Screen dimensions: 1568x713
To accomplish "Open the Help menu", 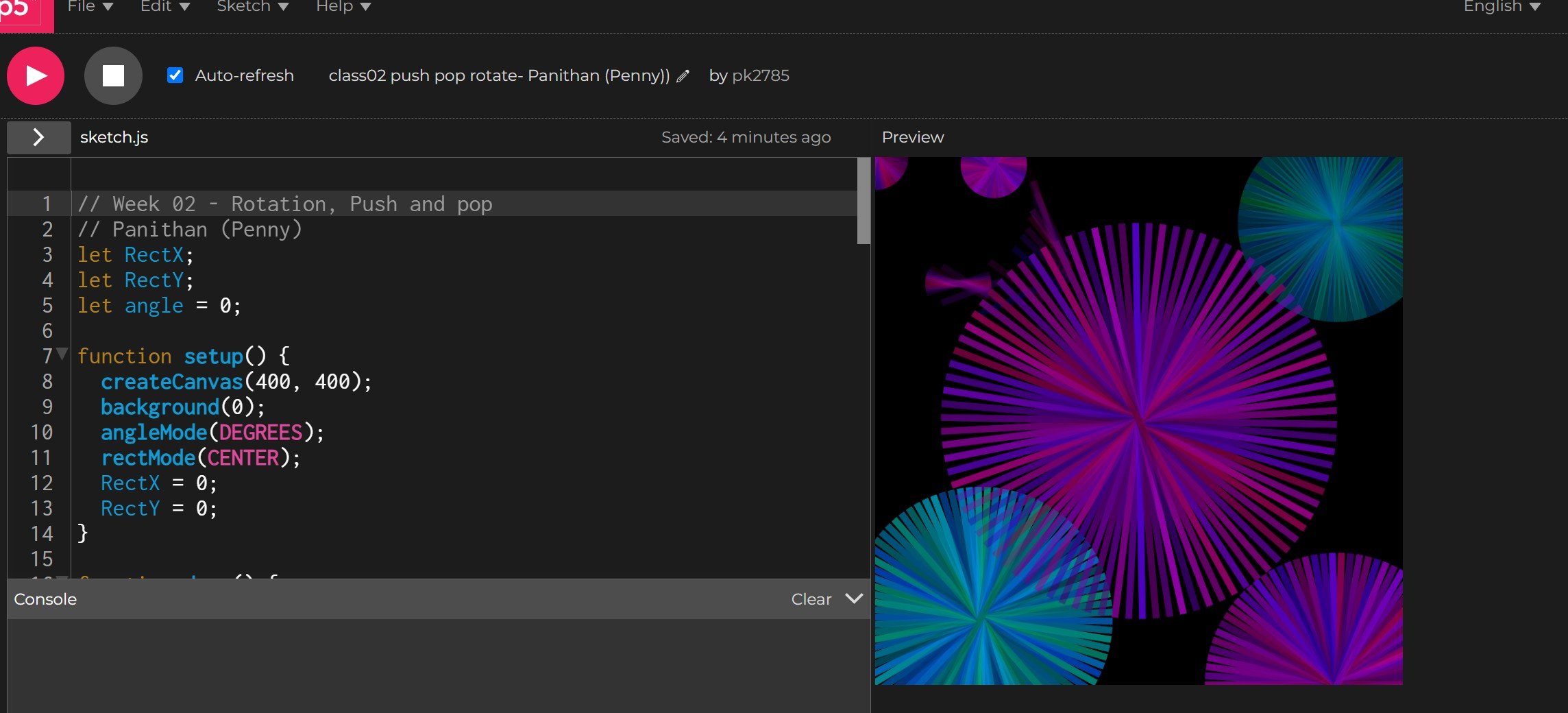I will point(343,7).
